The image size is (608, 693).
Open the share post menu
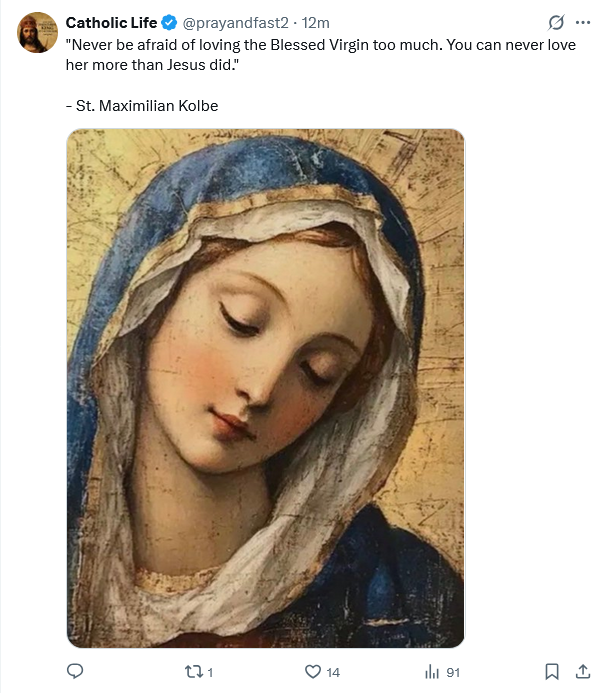tap(581, 671)
